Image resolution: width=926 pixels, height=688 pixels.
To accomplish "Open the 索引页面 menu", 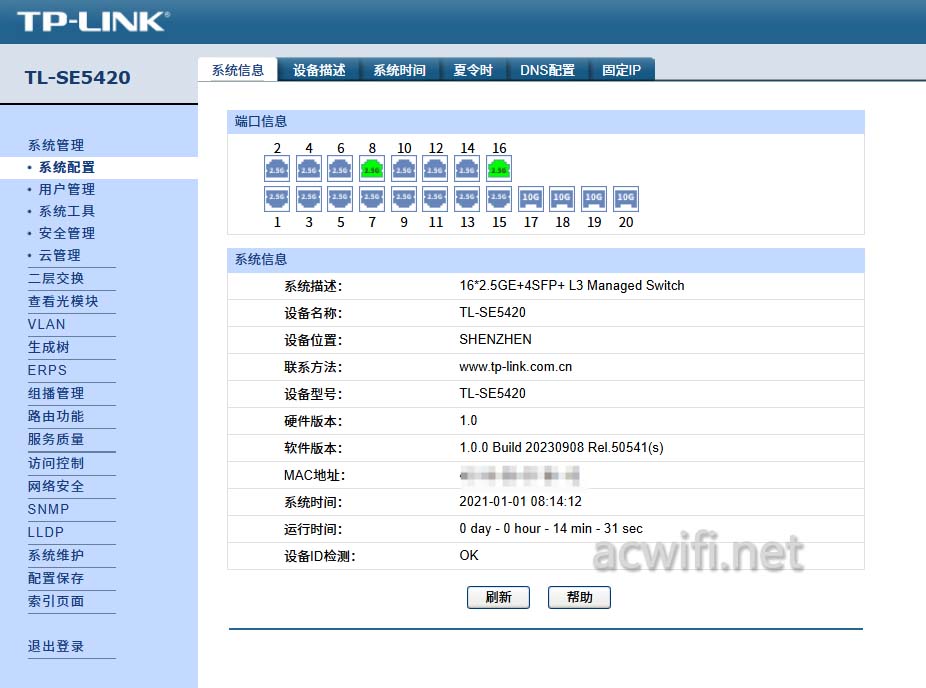I will [x=56, y=601].
